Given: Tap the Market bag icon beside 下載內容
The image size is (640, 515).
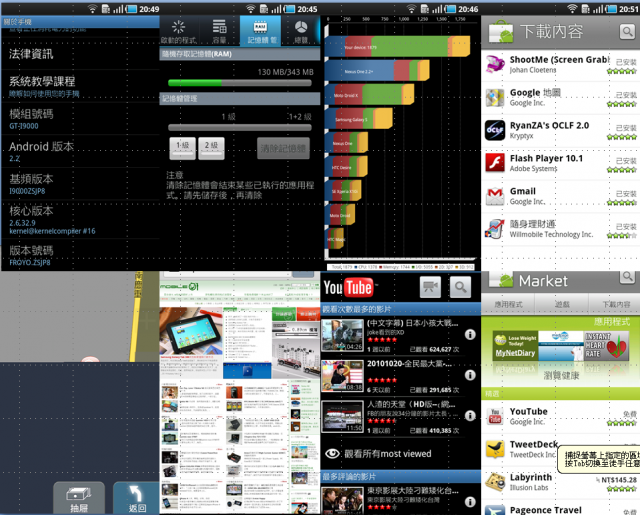Looking at the screenshot, I should pos(501,31).
